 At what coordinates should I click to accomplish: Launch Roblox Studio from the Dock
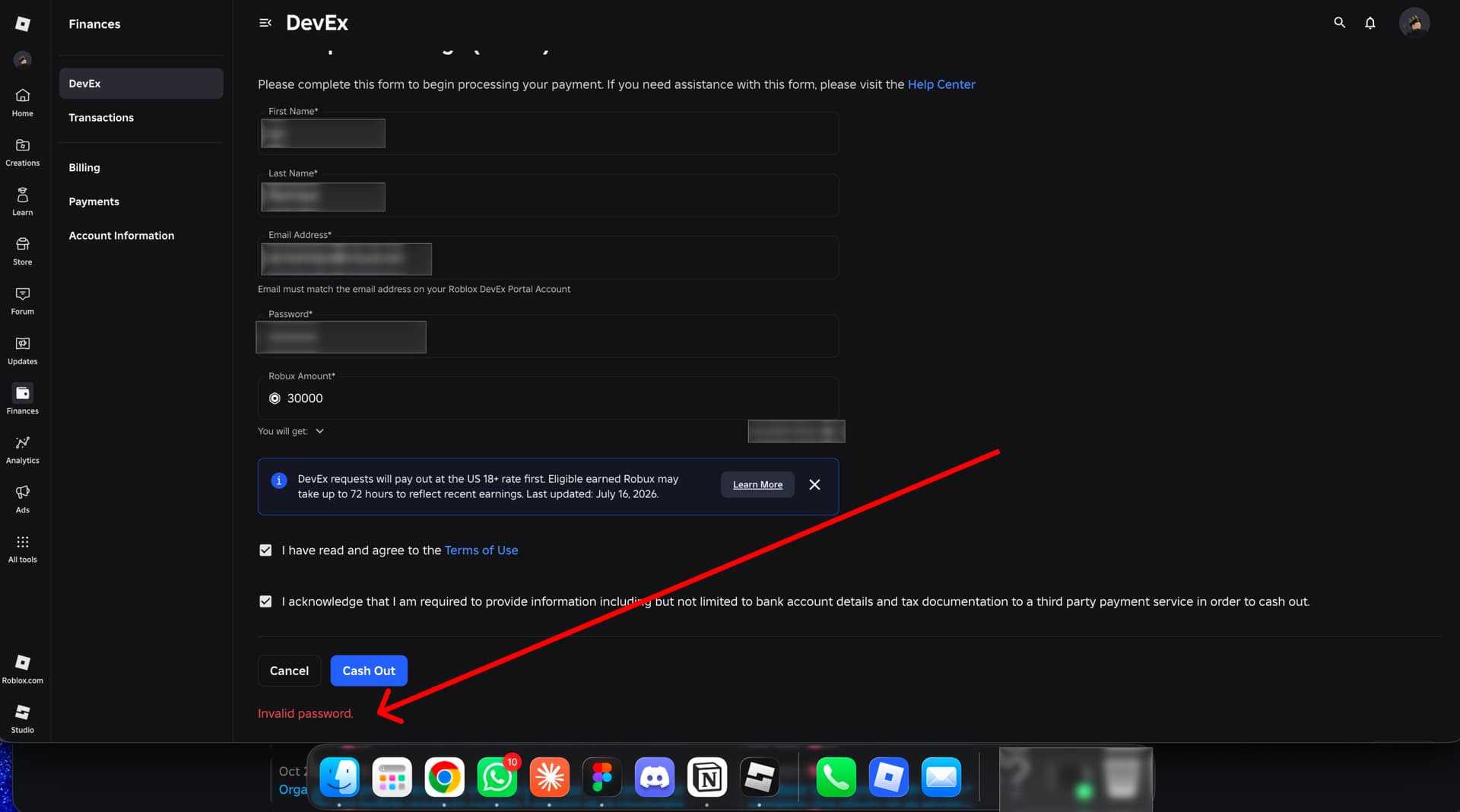759,777
